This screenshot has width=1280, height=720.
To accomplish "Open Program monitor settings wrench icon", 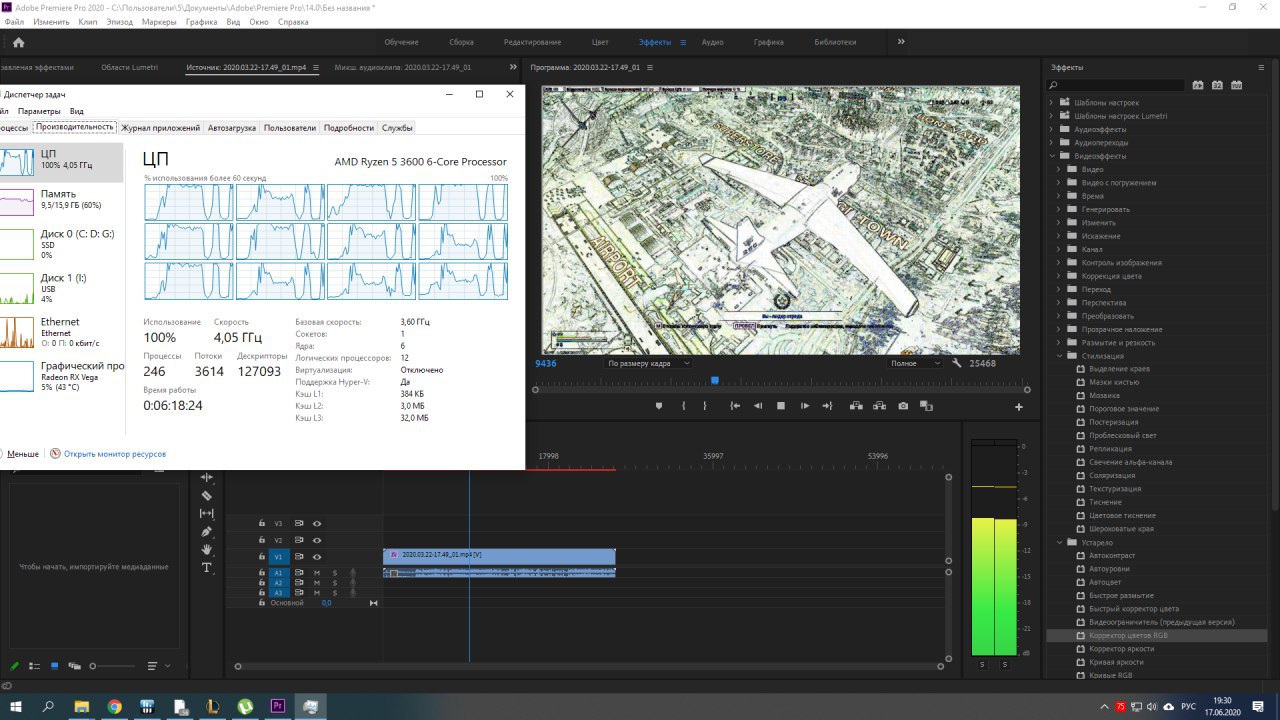I will pos(957,363).
